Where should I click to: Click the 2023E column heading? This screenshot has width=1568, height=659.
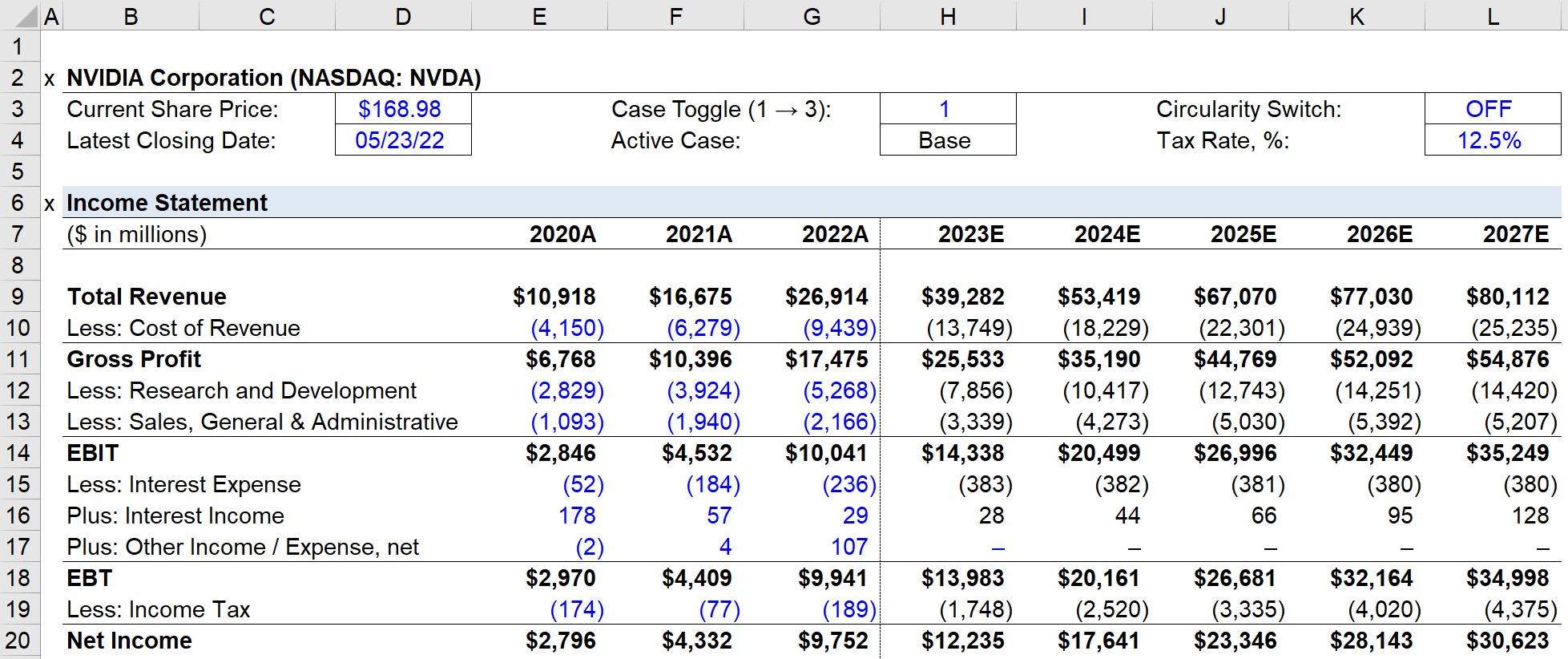click(x=971, y=234)
